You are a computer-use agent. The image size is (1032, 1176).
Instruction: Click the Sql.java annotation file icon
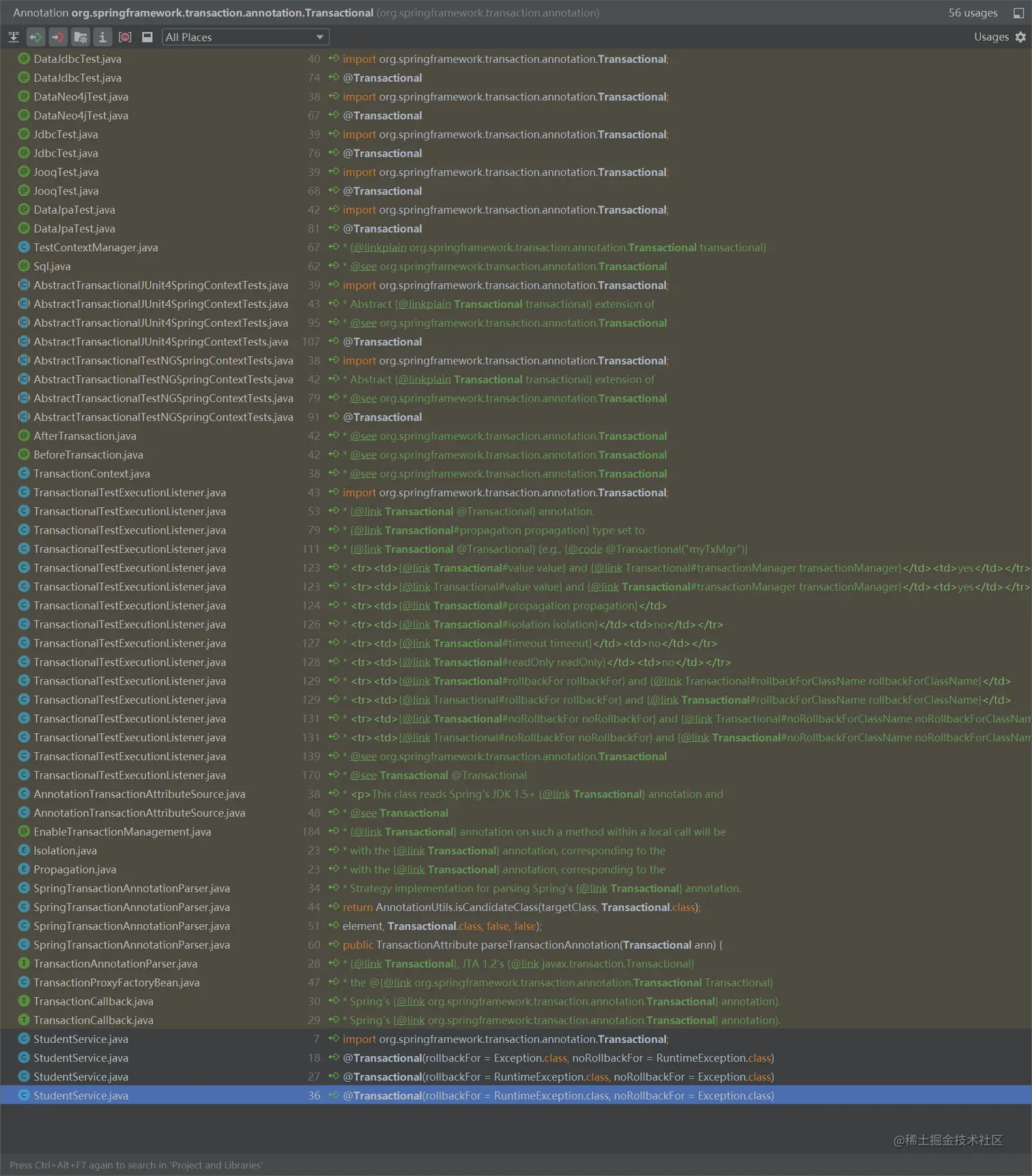click(x=24, y=266)
